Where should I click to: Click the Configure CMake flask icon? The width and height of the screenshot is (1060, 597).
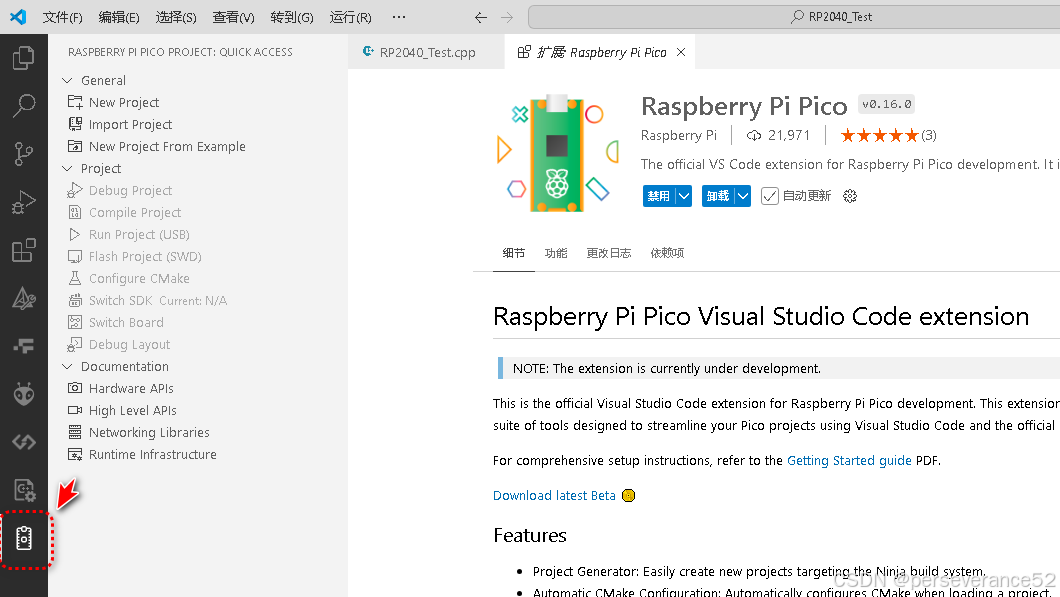75,278
